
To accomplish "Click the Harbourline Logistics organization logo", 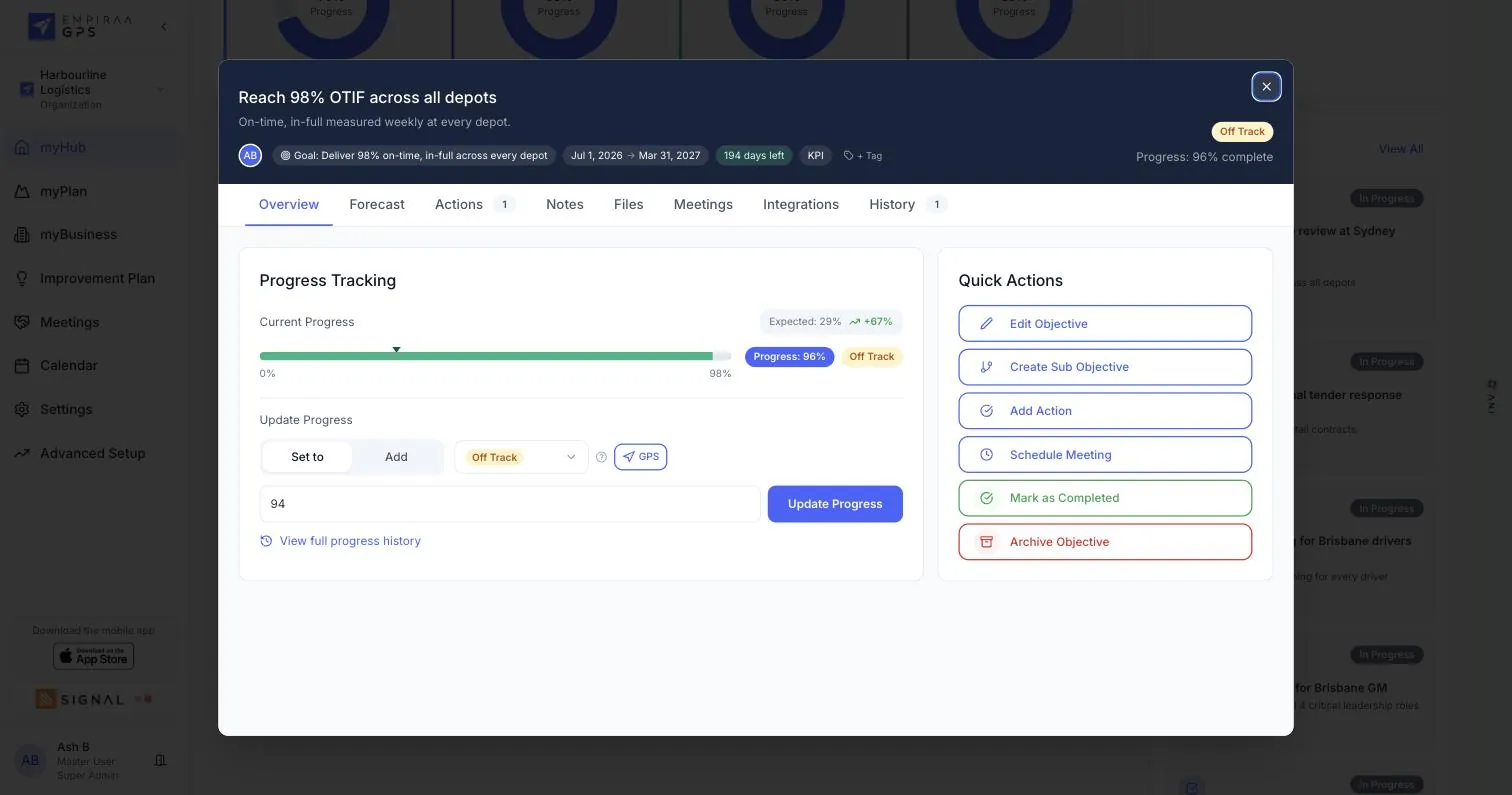I will 27,90.
